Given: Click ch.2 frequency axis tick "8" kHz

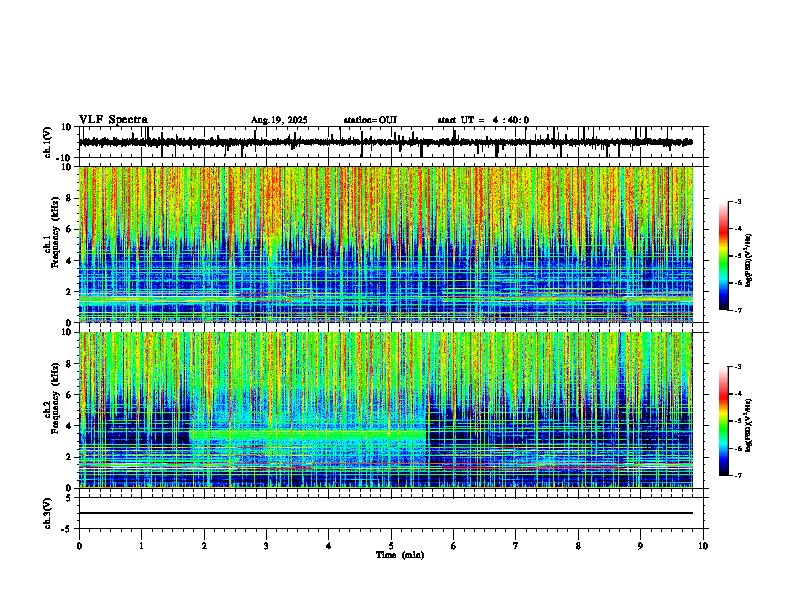Looking at the screenshot, I should (69, 364).
